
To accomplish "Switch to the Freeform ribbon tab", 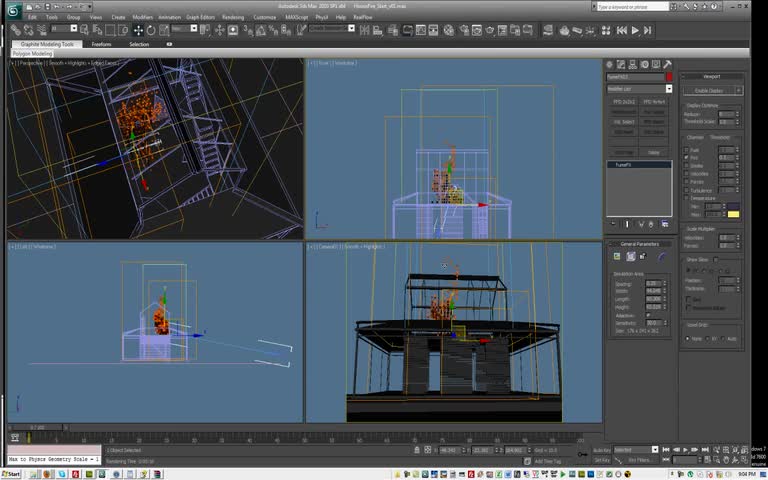I will 101,44.
